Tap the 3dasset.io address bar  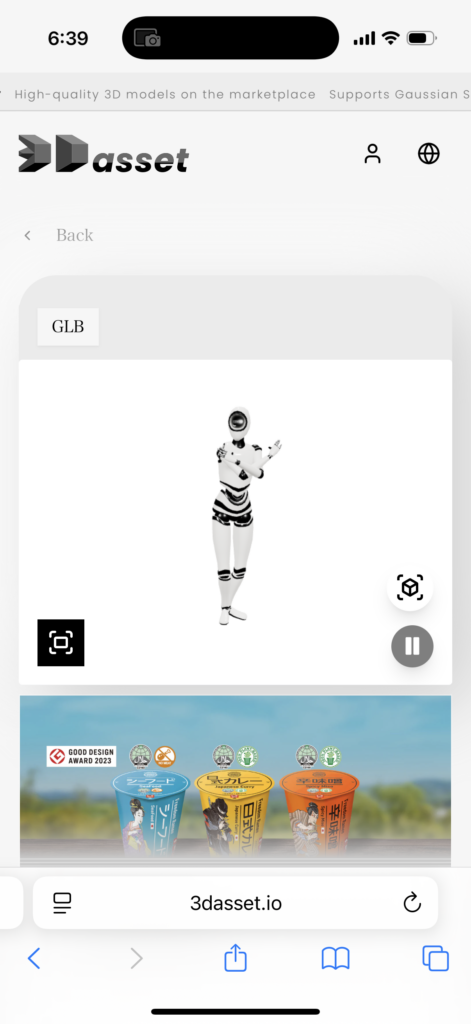tap(235, 903)
